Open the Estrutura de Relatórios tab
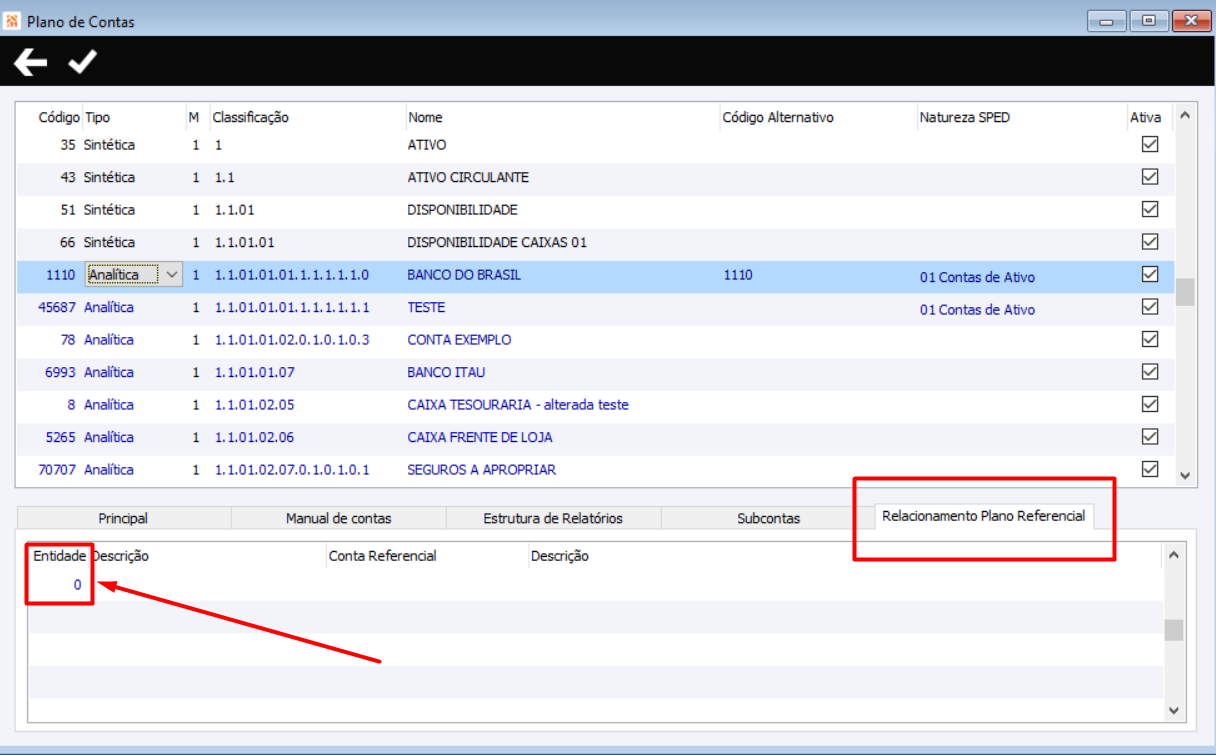1216x755 pixels. point(553,518)
